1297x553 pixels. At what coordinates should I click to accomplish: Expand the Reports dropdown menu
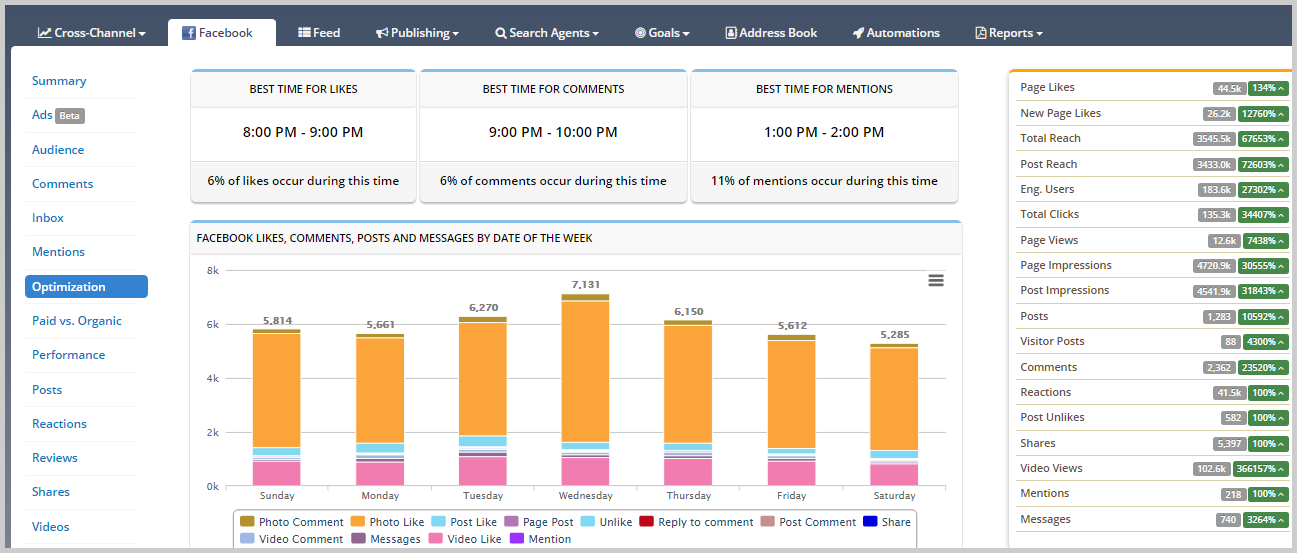click(x=1009, y=33)
